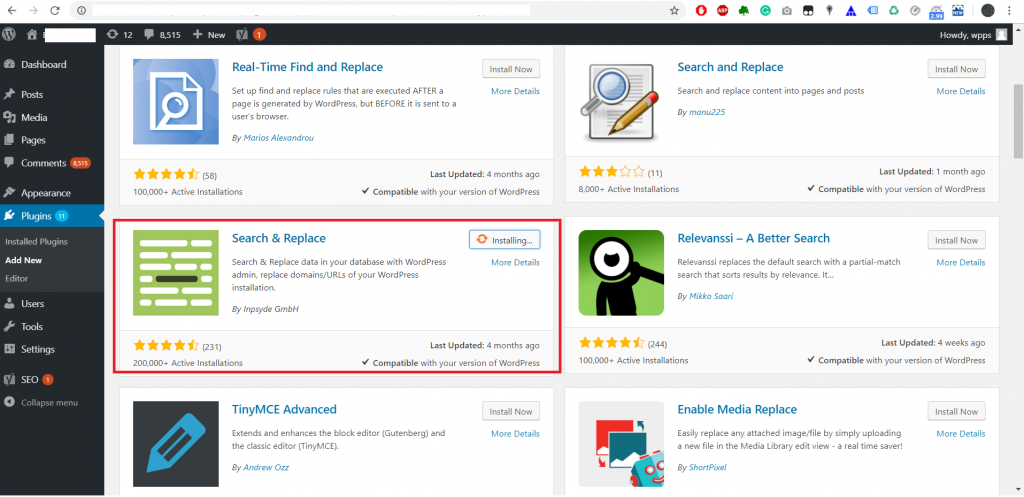View More Details for Relevanssi
The height and width of the screenshot is (497, 1024).
click(961, 263)
